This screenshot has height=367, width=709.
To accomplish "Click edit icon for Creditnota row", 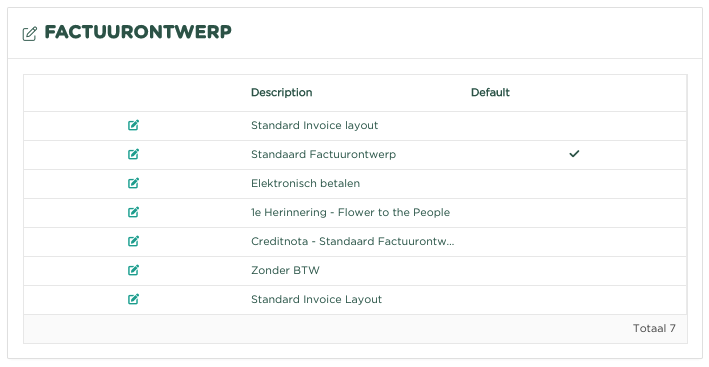I will (133, 241).
